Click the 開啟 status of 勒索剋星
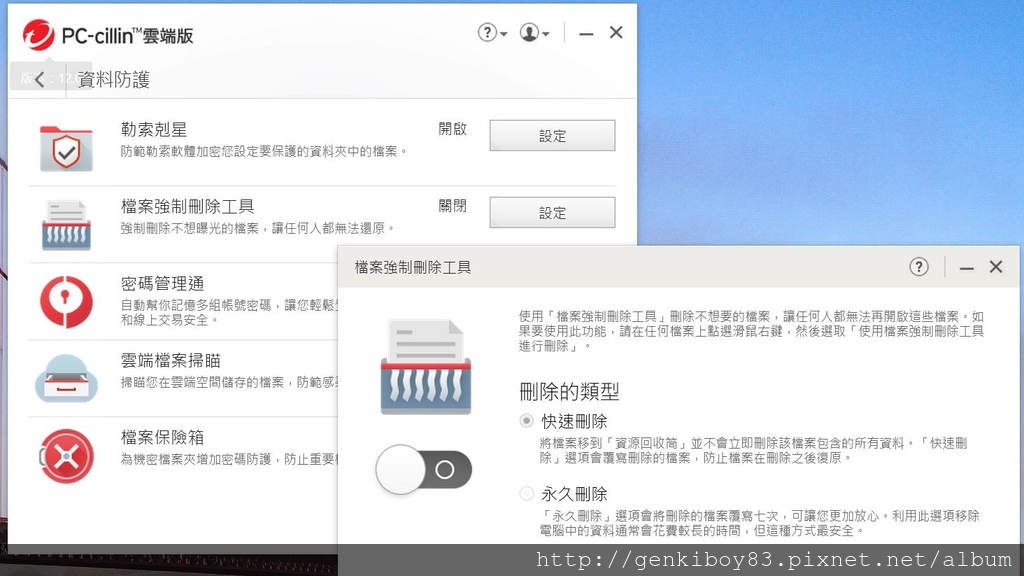Screen dimensions: 1024x576 tap(453, 129)
